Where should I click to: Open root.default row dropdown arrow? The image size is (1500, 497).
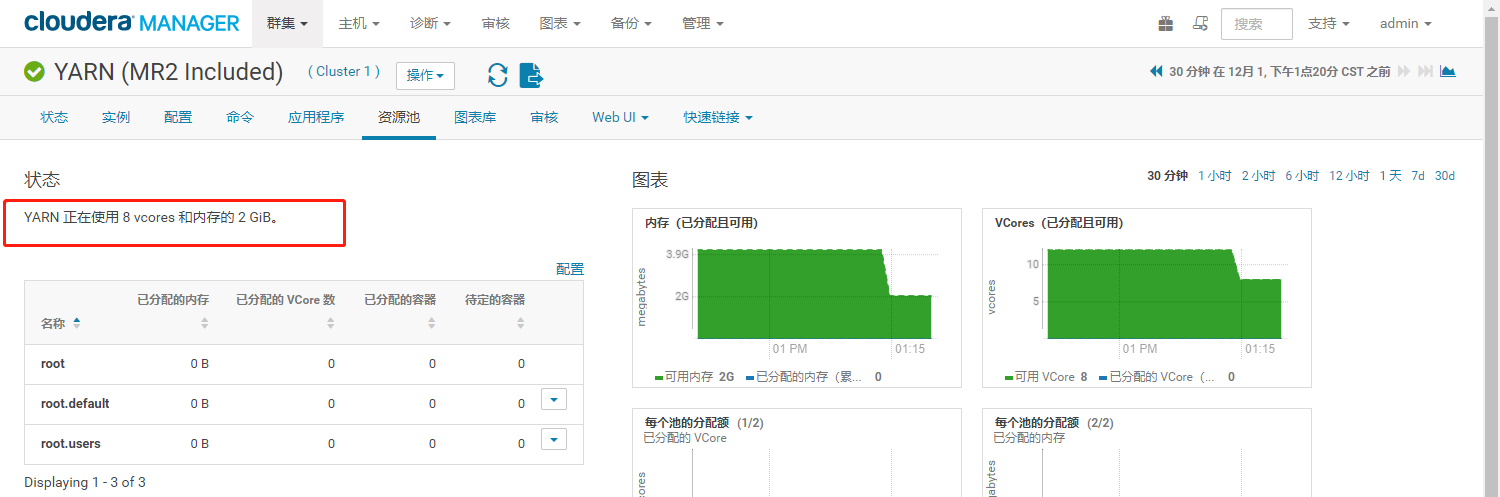(x=554, y=399)
